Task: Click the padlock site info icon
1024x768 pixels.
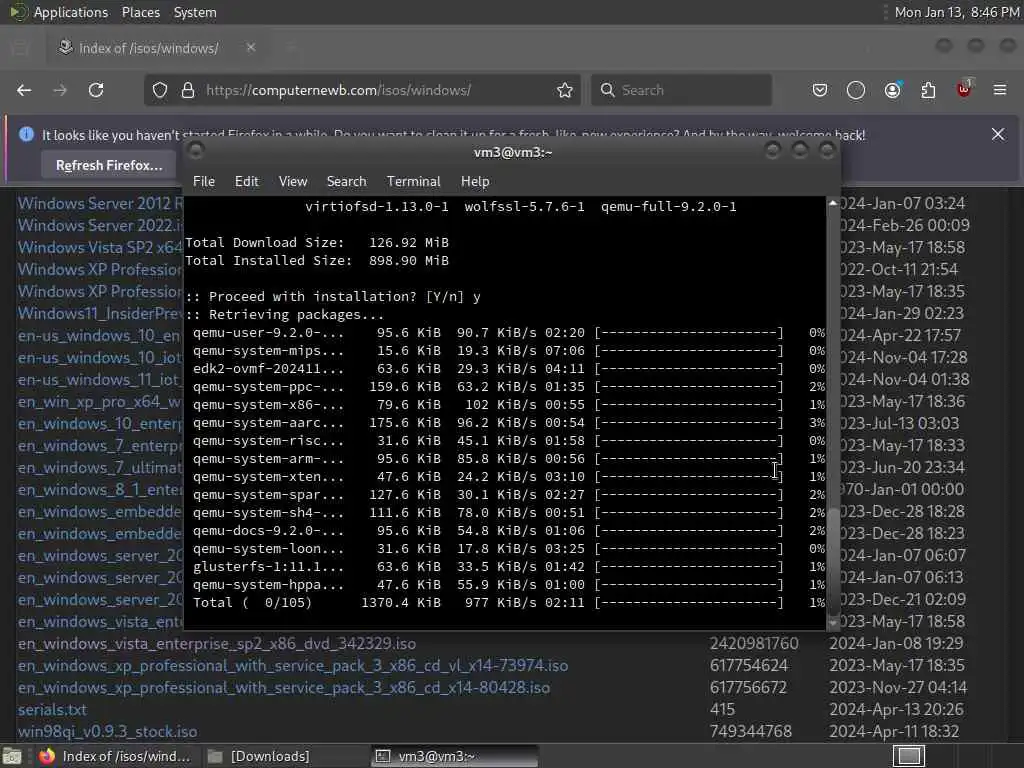Action: tap(188, 90)
